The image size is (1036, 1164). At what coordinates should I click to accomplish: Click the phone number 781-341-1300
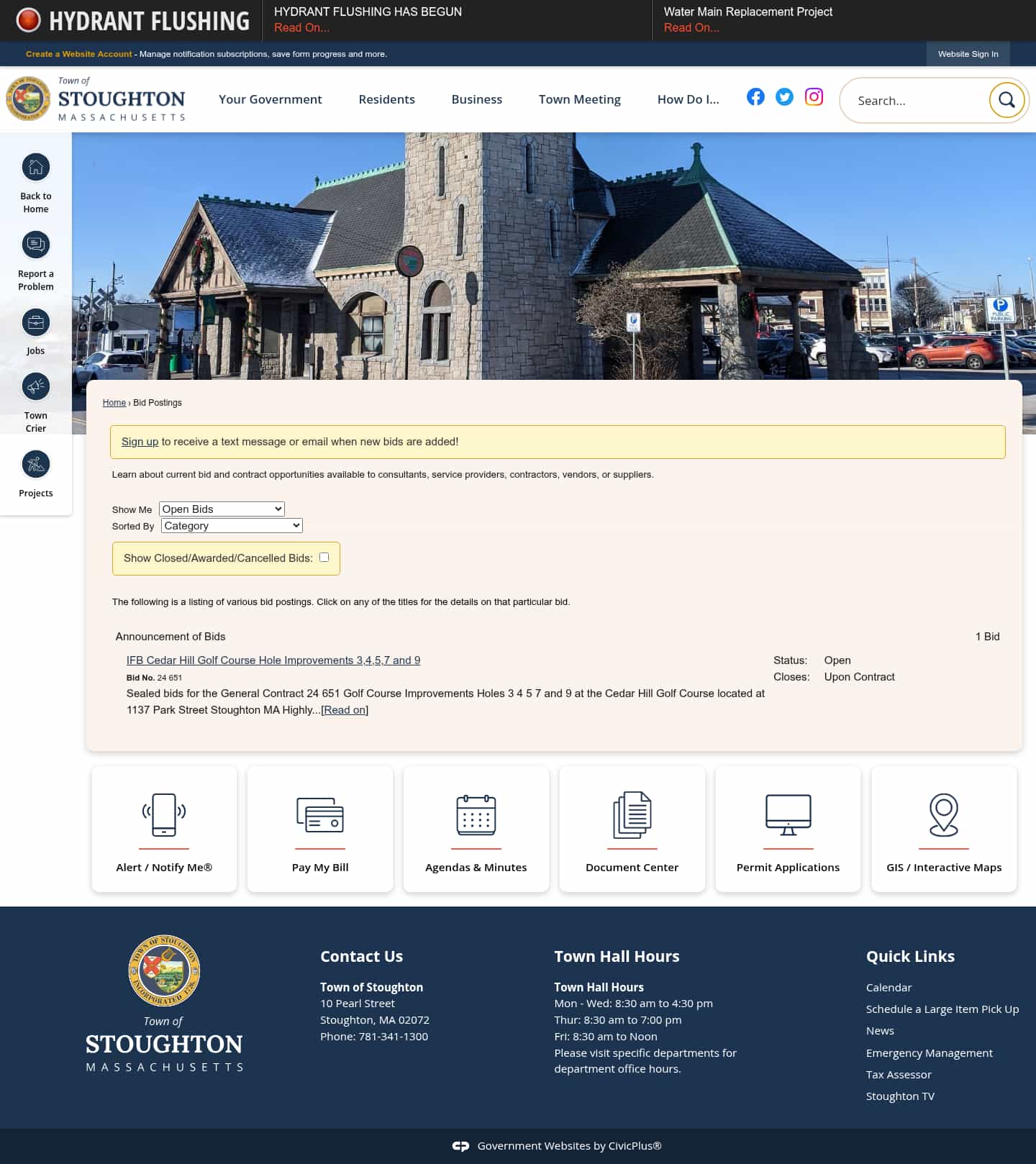pyautogui.click(x=394, y=1037)
